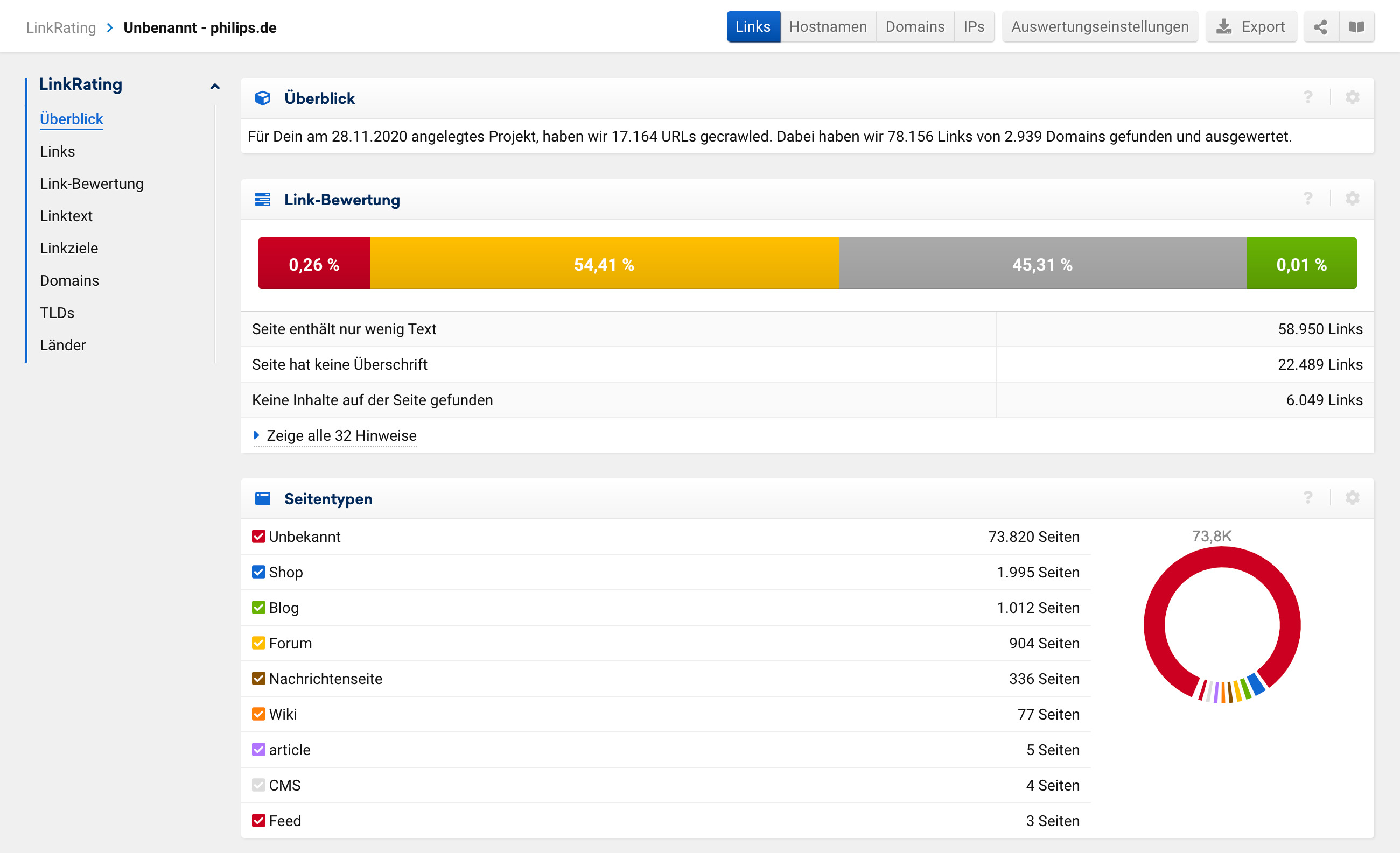
Task: Switch to the Domains tab
Action: [x=914, y=27]
